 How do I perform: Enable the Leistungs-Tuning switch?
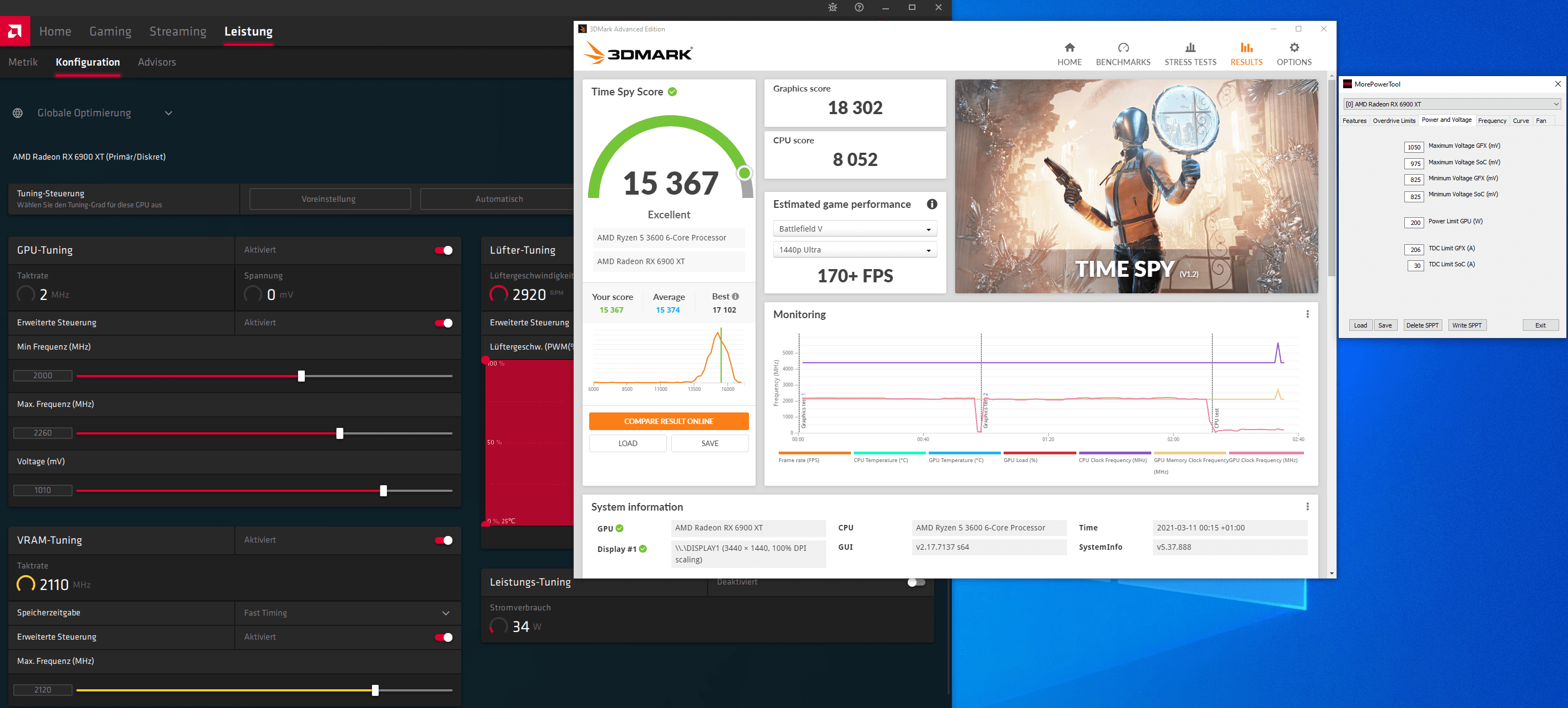(916, 582)
